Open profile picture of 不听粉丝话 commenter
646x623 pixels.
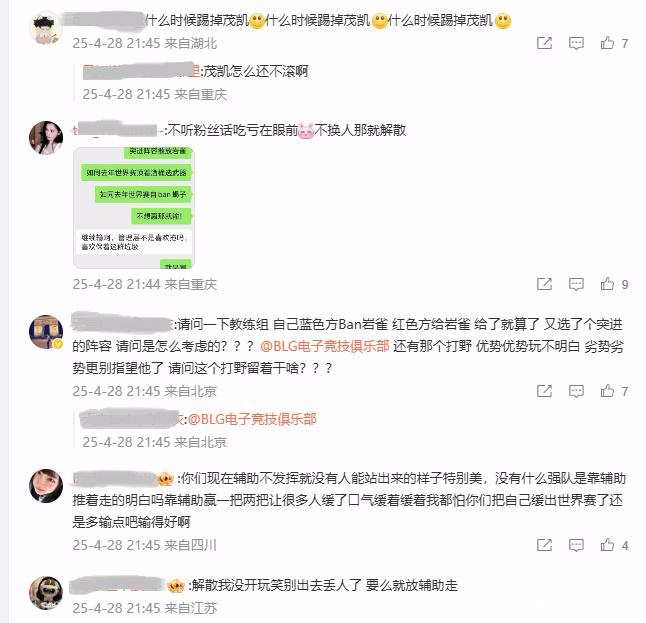pos(46,138)
